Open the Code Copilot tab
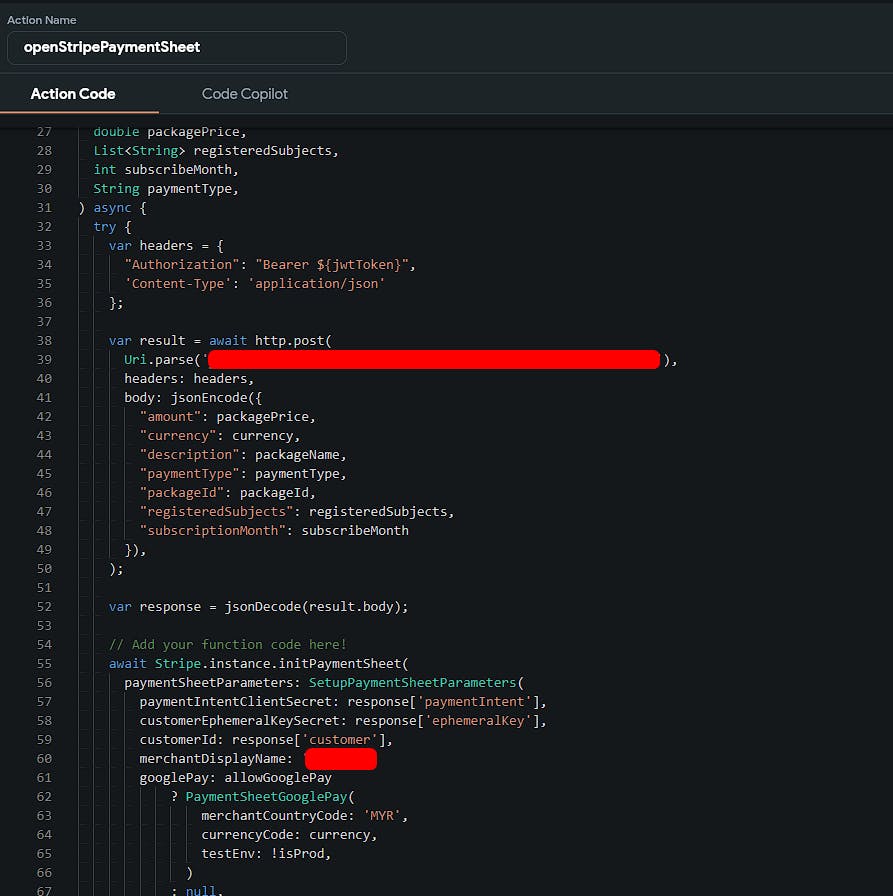The height and width of the screenshot is (896, 893). (x=245, y=94)
